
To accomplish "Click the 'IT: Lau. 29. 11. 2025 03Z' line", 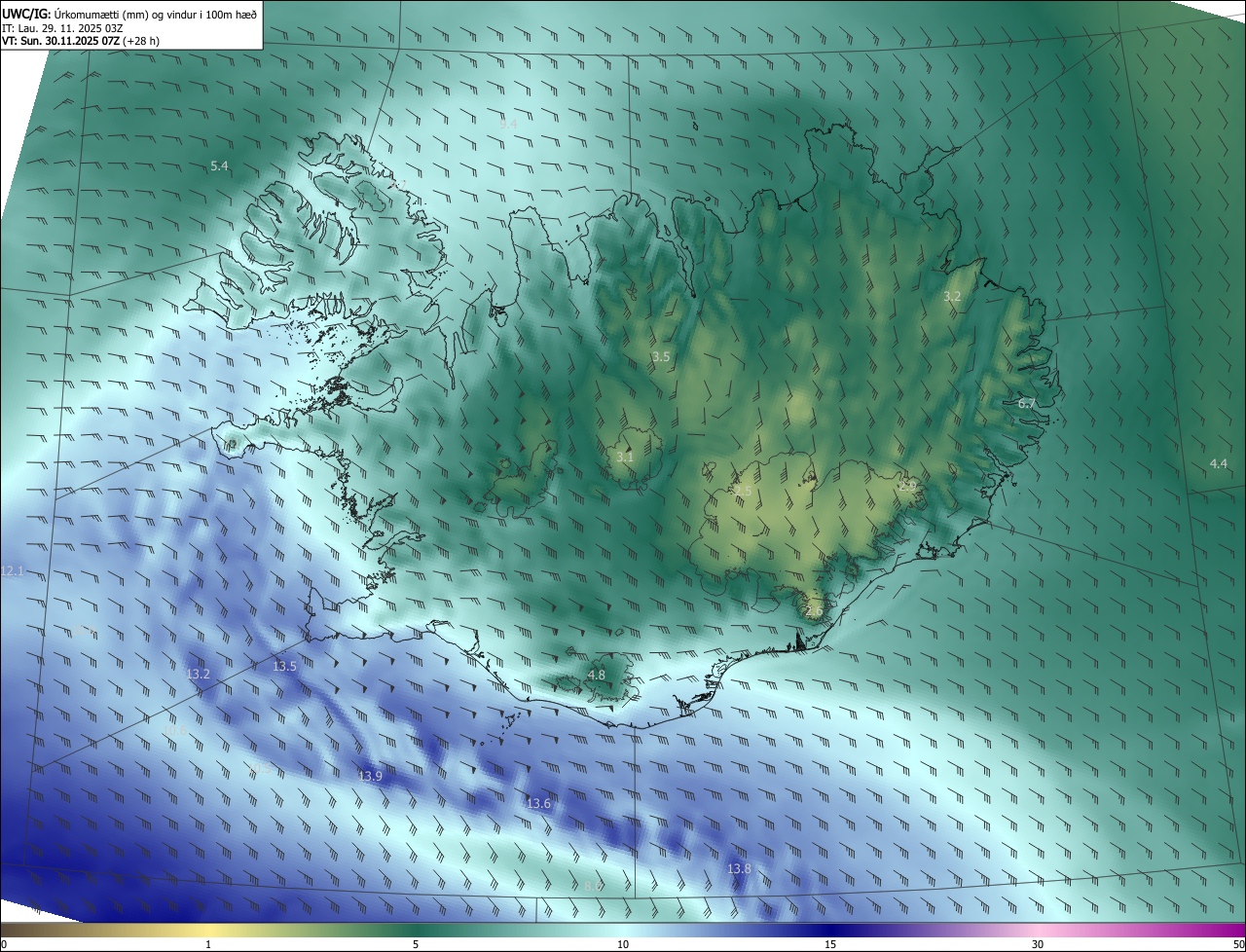I will [62, 28].
